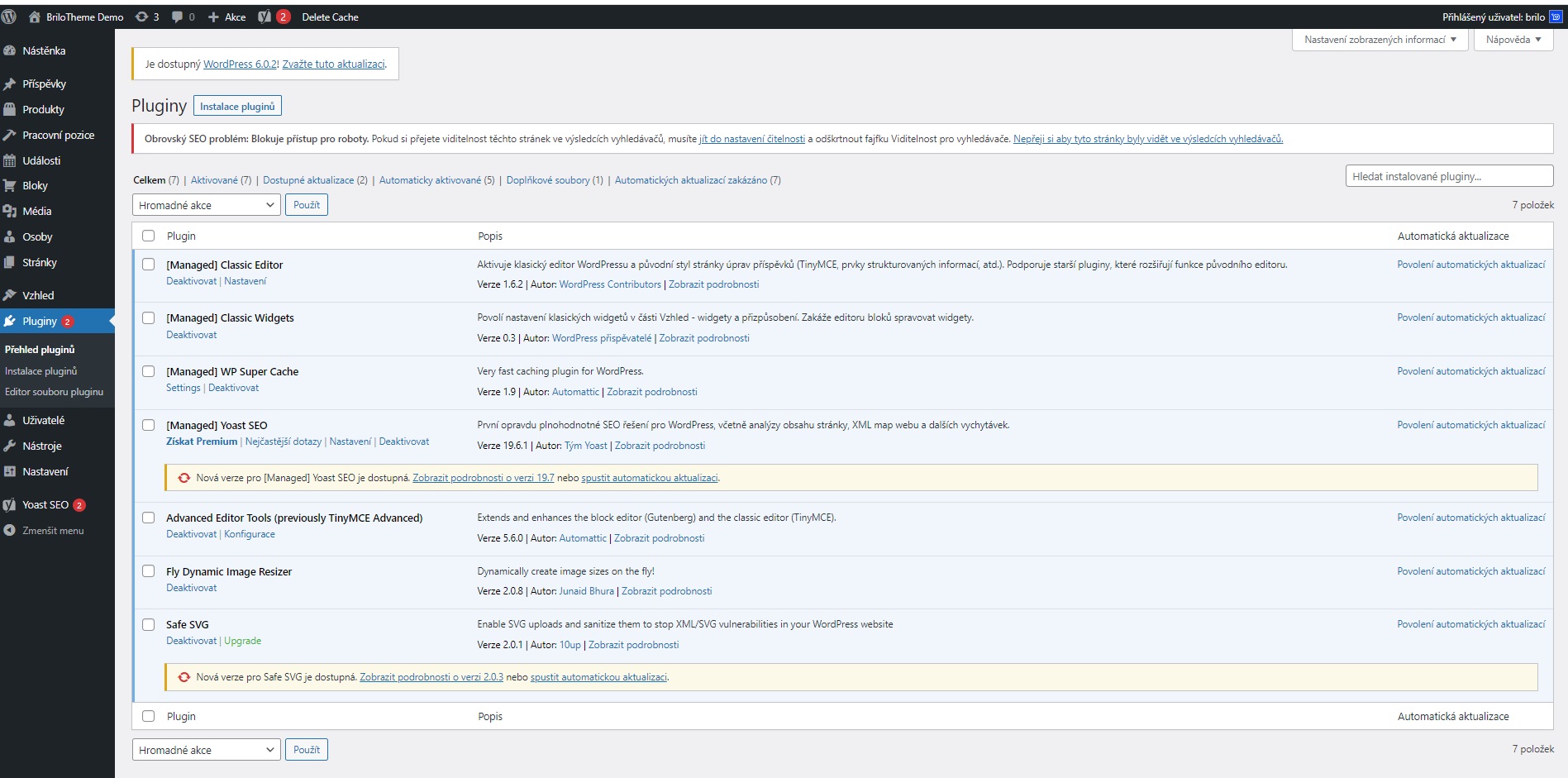Click the Yoast icon in top admin bar

coord(265,17)
